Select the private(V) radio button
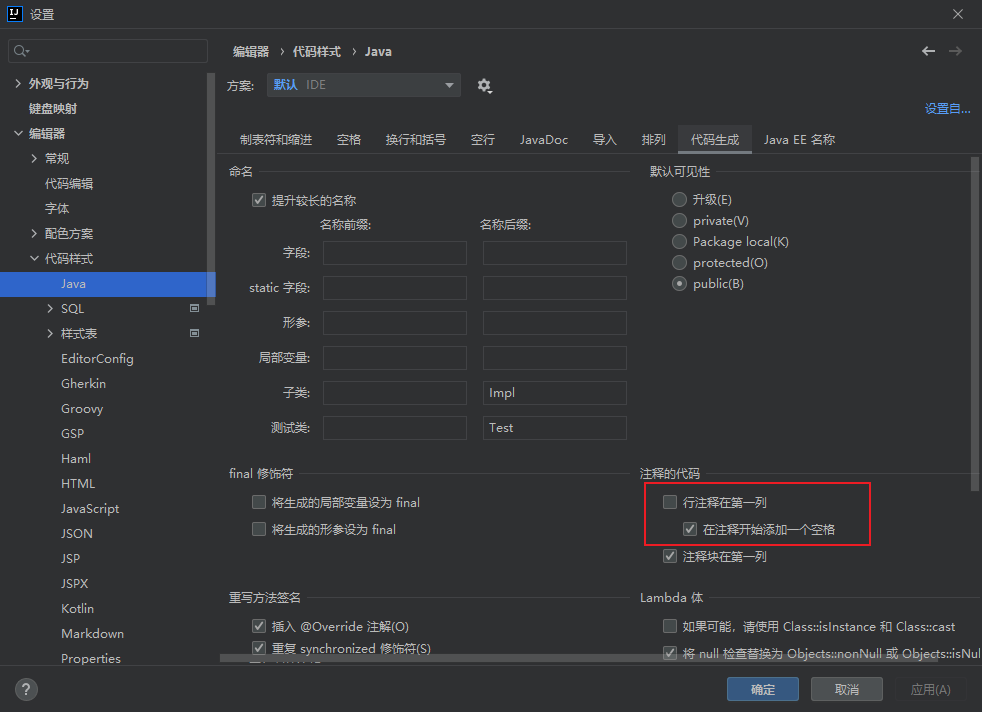 point(679,221)
